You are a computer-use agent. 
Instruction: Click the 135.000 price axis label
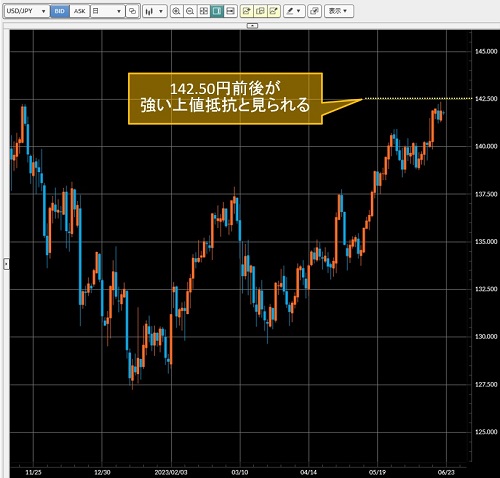coord(486,242)
